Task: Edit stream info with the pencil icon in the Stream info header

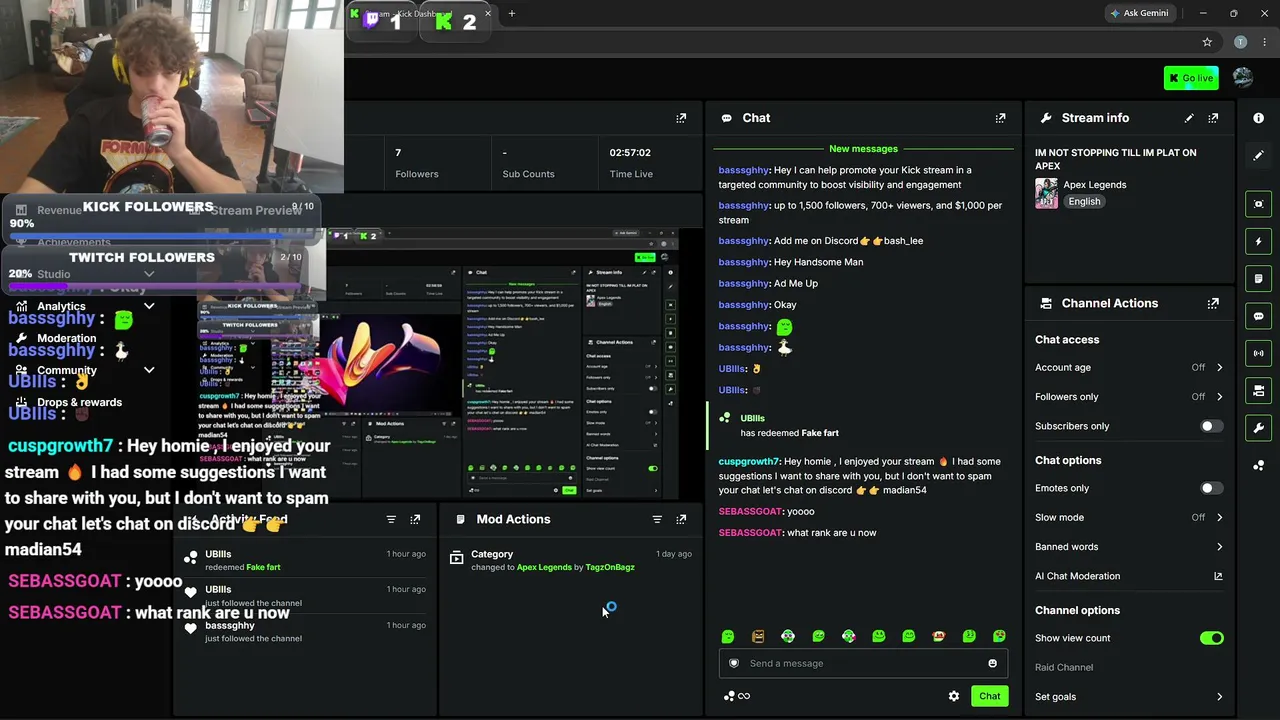Action: pos(1189,118)
